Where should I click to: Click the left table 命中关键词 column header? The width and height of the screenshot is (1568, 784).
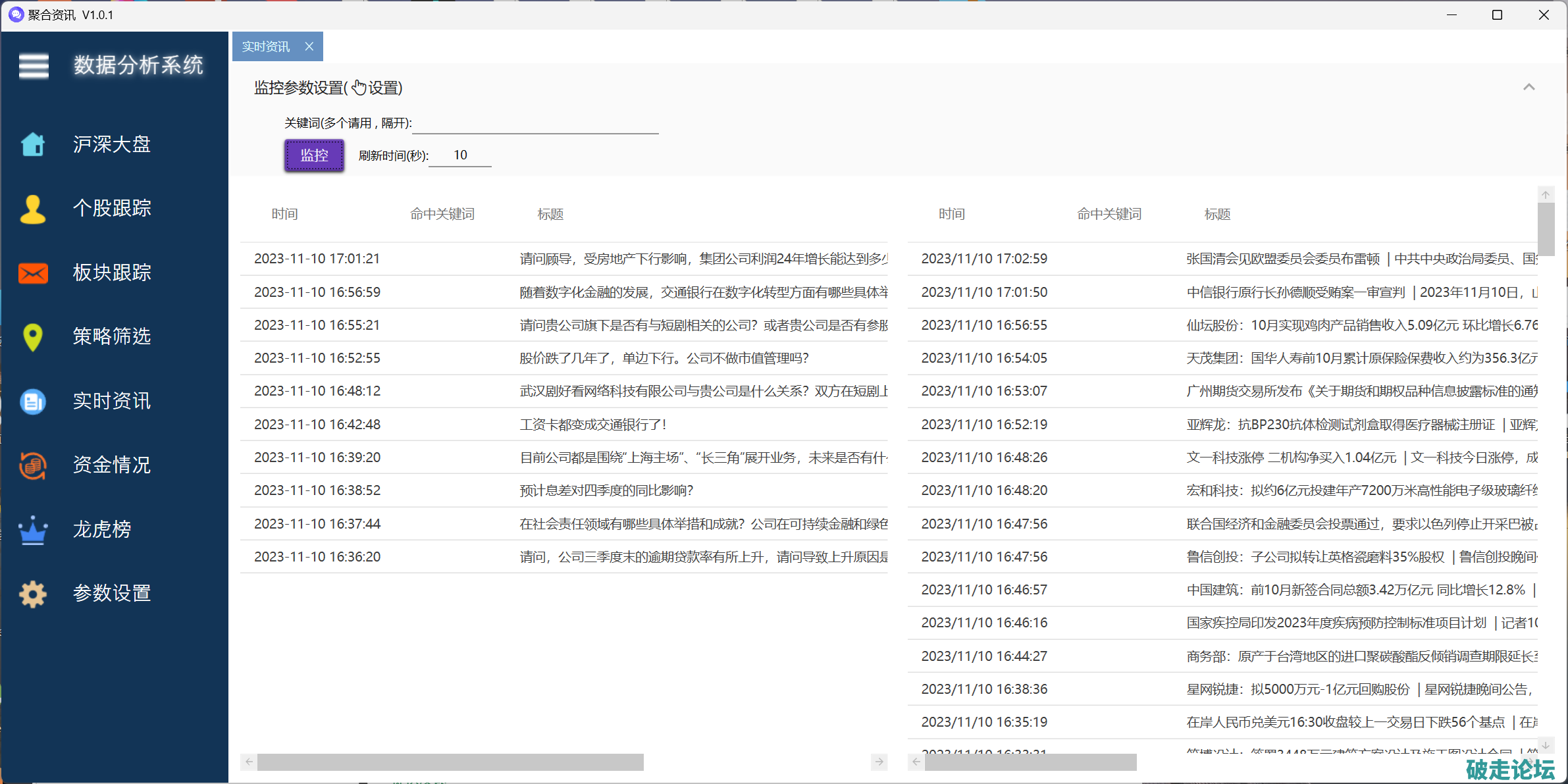tap(442, 214)
